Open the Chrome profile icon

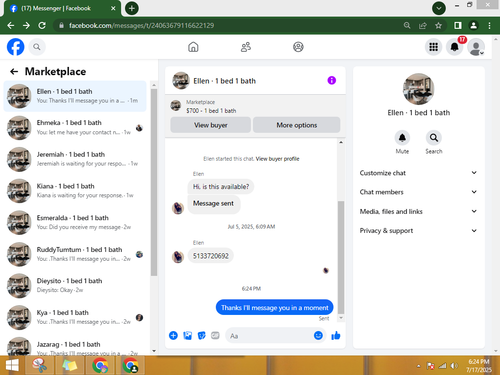[x=473, y=25]
